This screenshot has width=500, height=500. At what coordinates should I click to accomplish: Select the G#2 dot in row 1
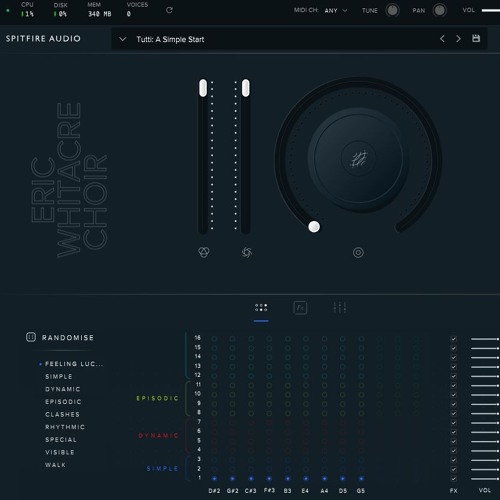tap(233, 478)
